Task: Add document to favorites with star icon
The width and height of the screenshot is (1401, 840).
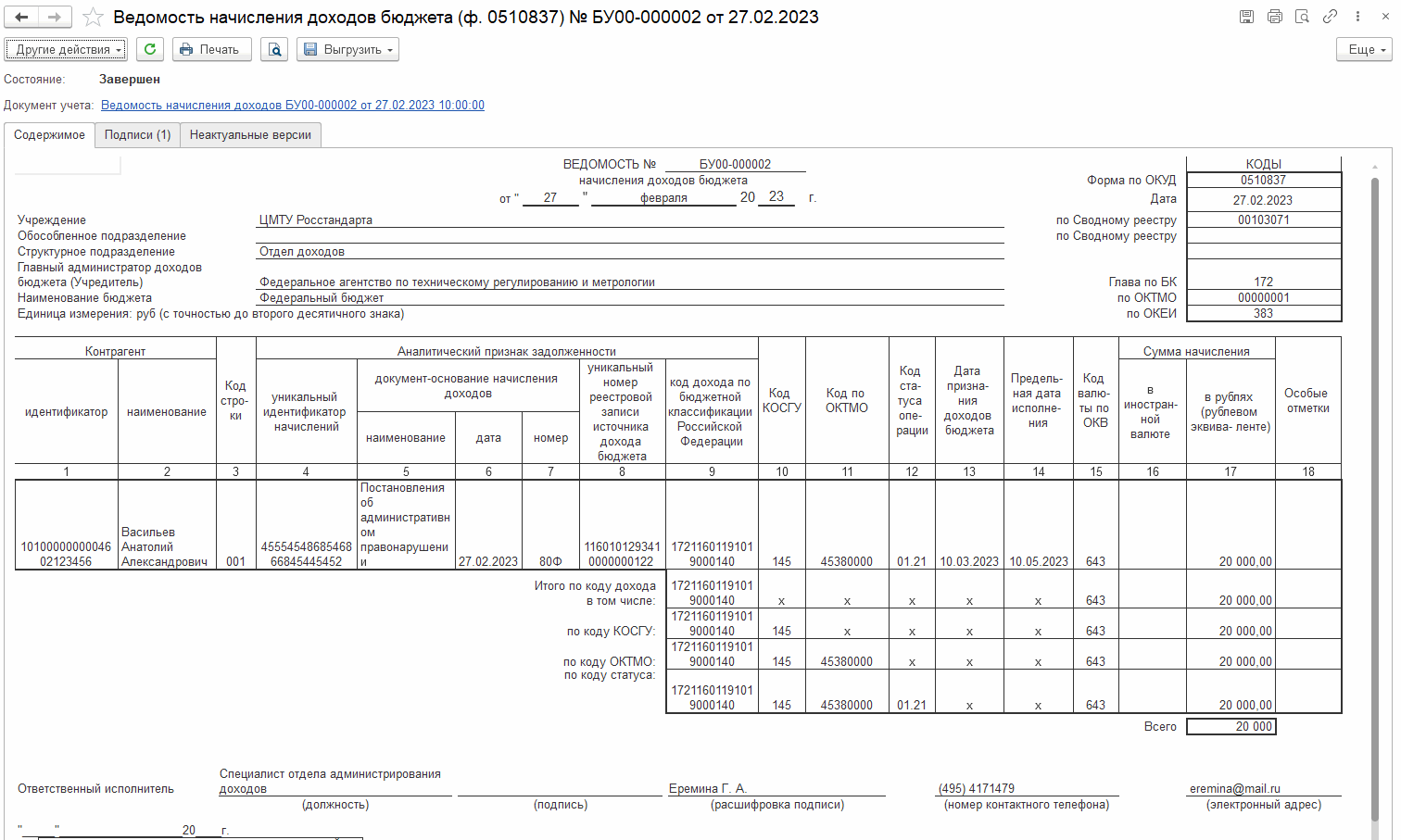Action: pyautogui.click(x=93, y=17)
